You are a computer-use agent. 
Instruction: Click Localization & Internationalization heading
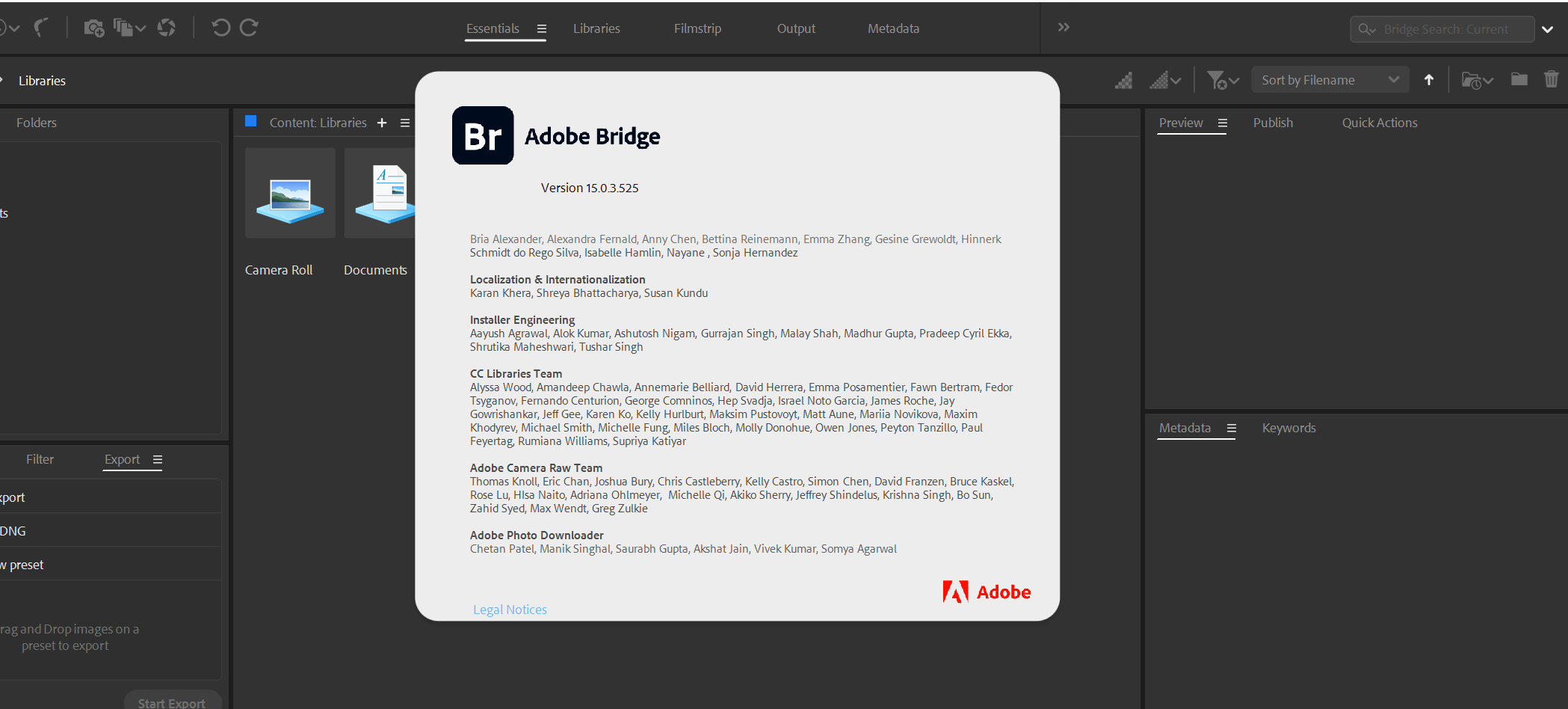[558, 279]
